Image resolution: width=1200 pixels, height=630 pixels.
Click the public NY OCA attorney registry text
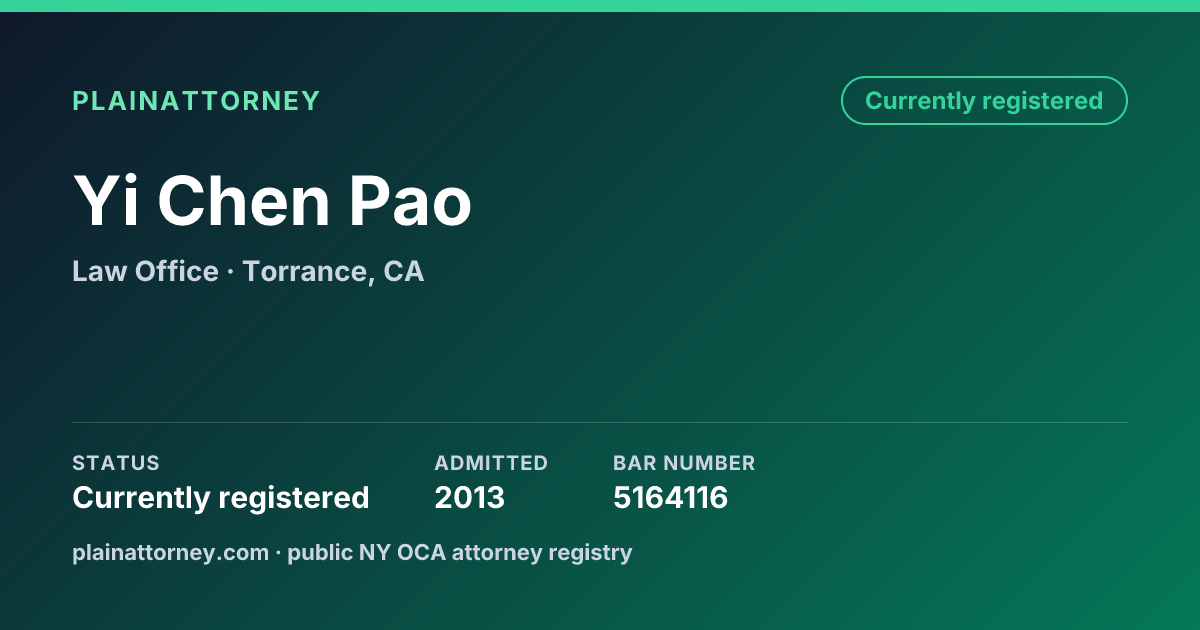pos(460,552)
